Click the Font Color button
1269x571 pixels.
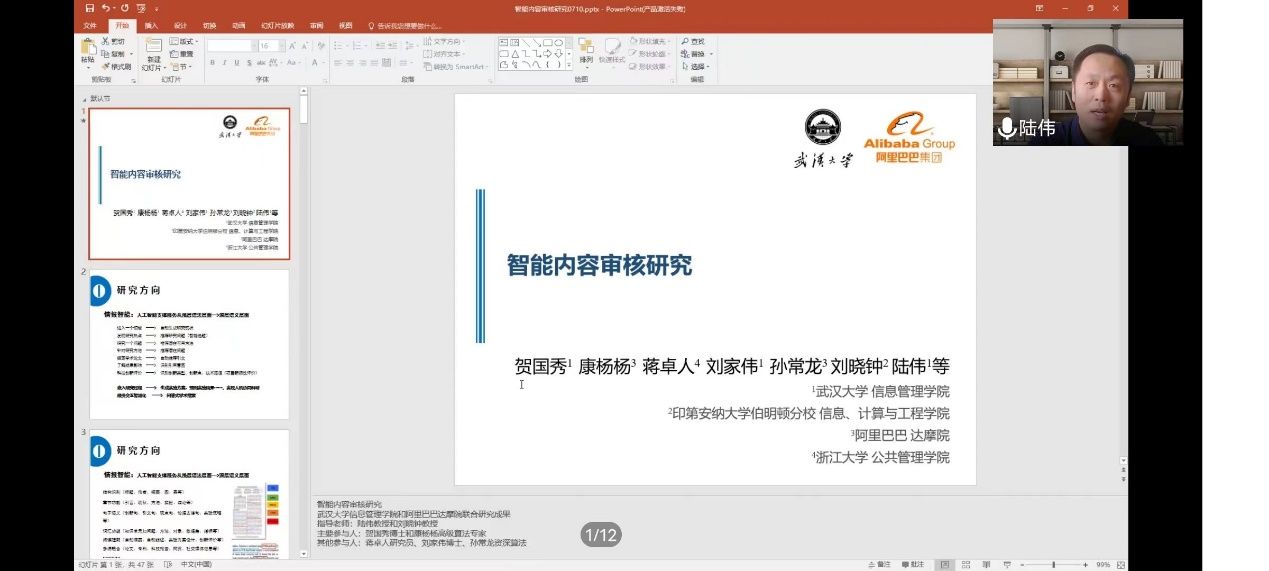(315, 62)
